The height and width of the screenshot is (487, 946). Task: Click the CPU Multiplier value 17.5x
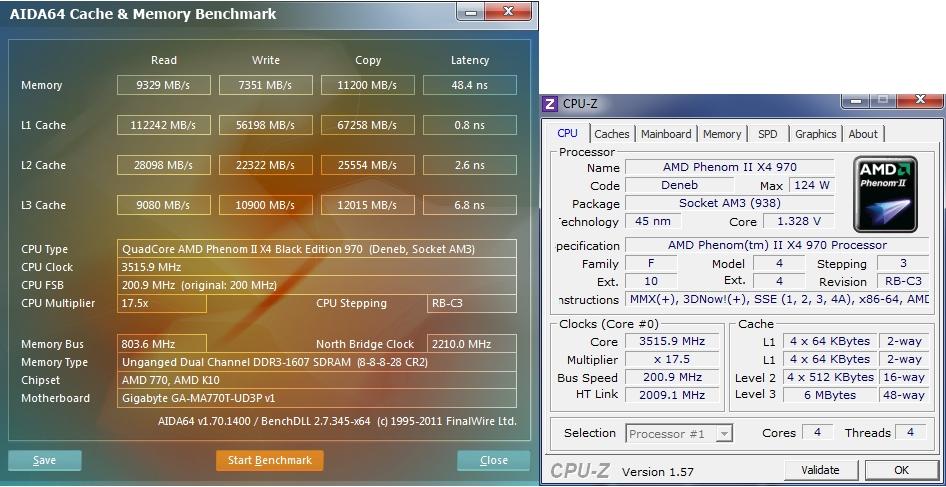pyautogui.click(x=162, y=303)
